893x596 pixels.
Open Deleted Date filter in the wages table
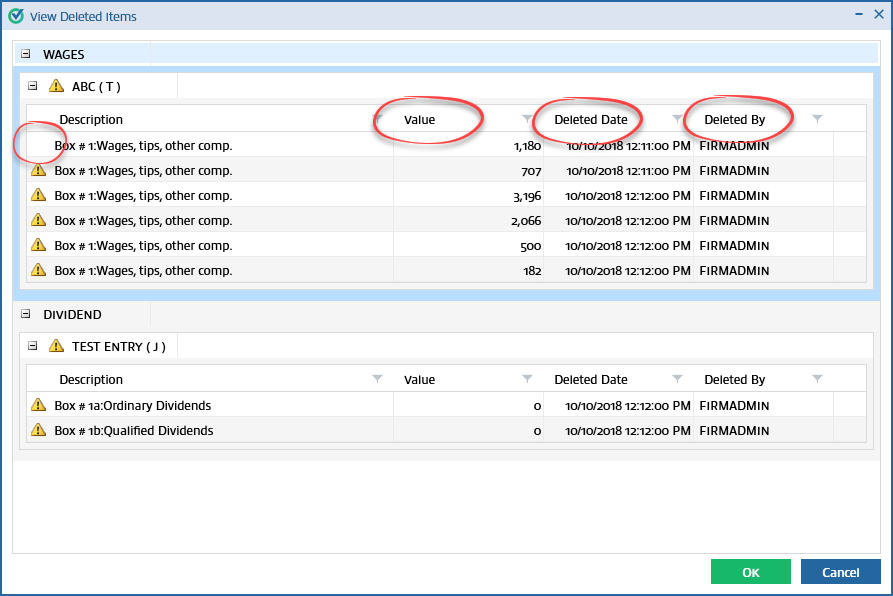pos(677,119)
